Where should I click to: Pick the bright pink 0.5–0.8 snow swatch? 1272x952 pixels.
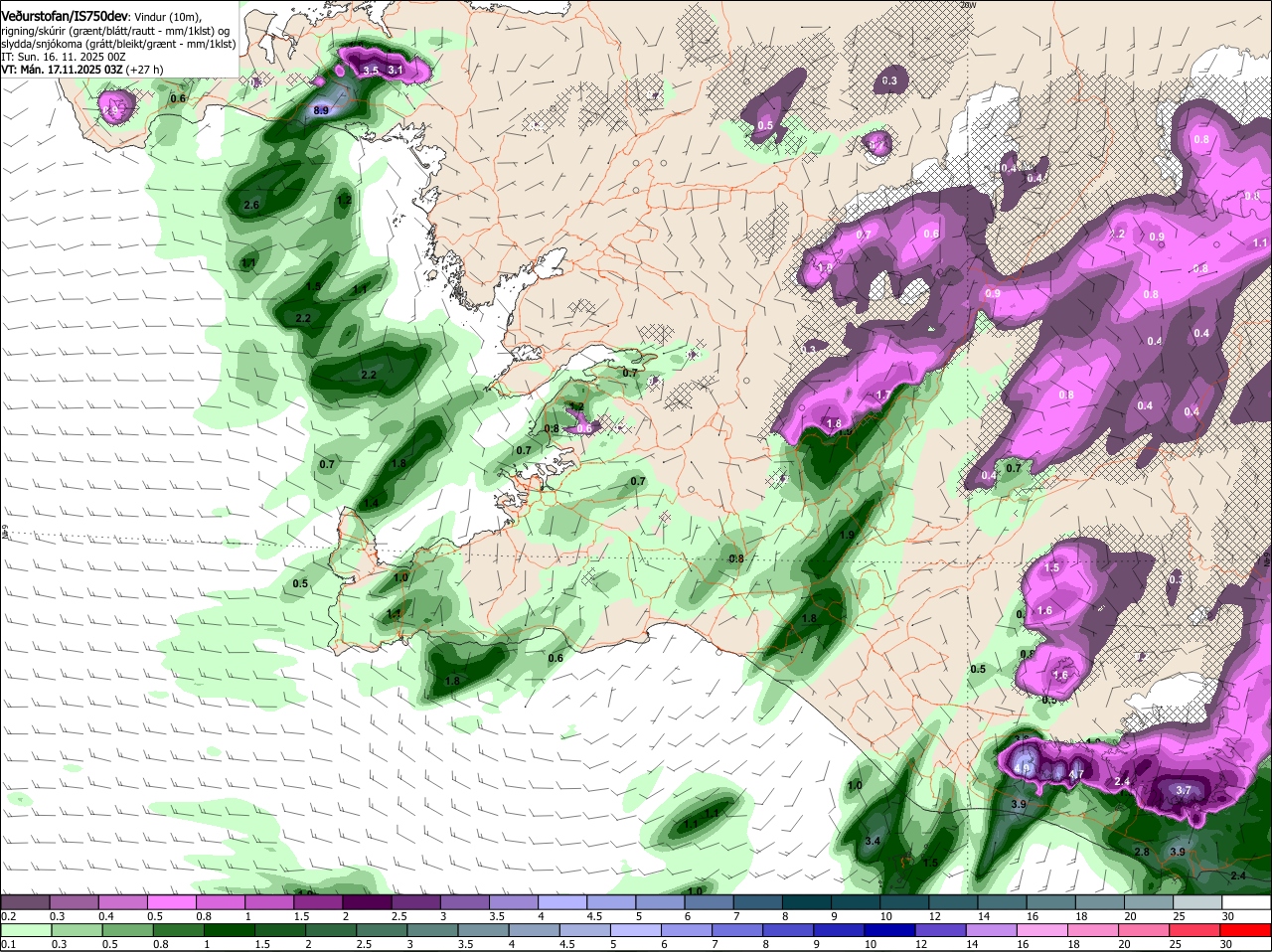171,902
